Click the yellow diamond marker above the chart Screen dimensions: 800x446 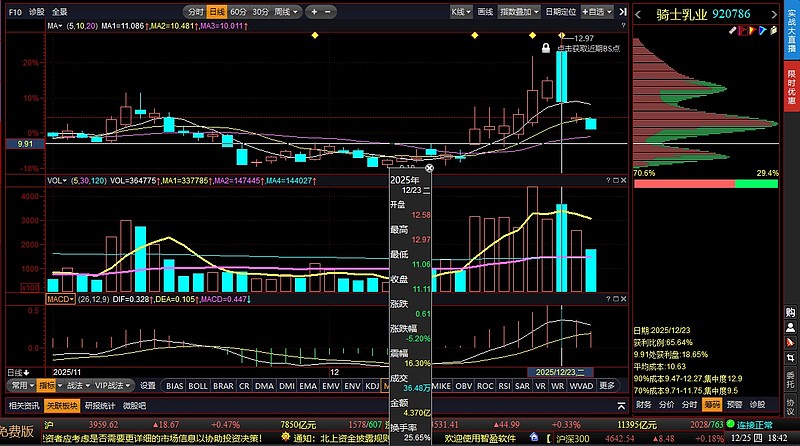pyautogui.click(x=315, y=35)
